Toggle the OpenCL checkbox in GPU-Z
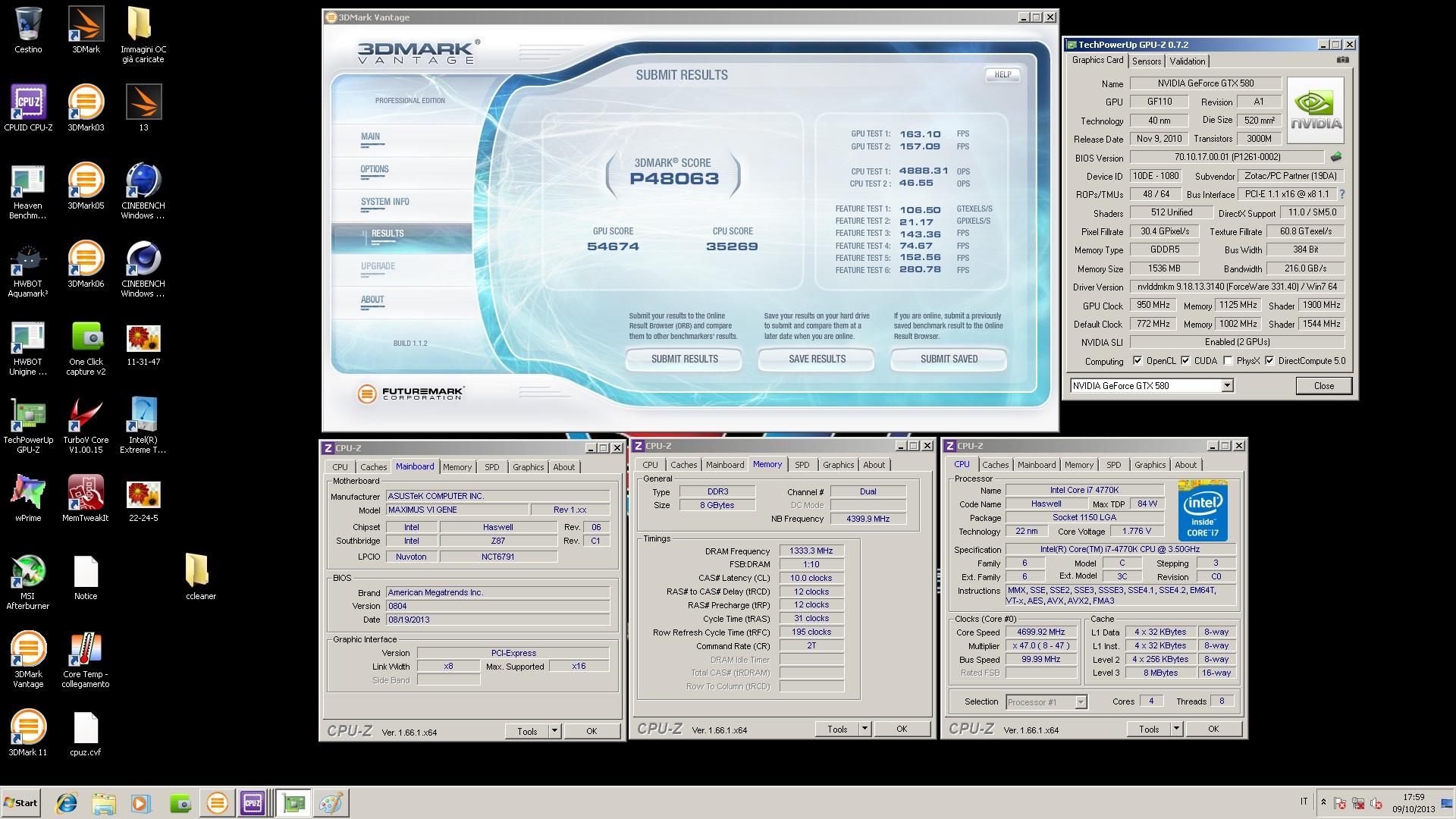 click(1137, 361)
